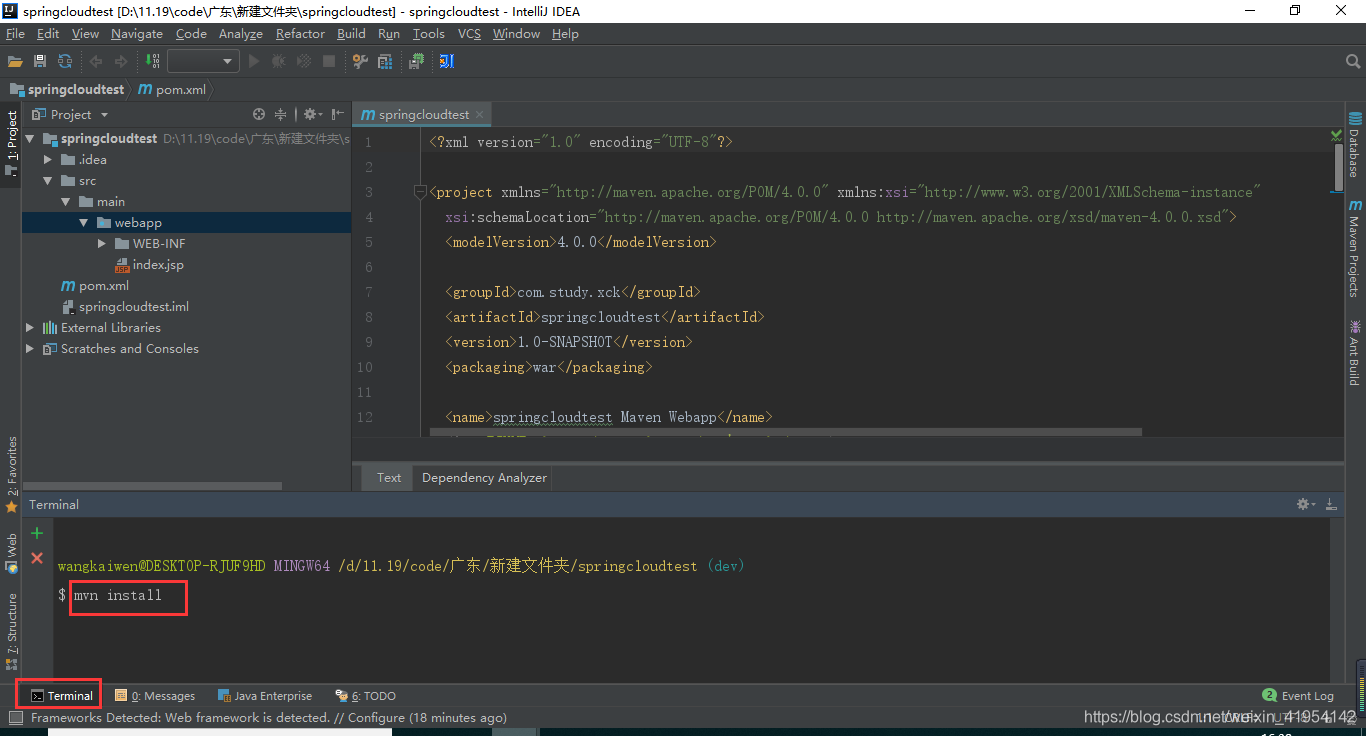
Task: Click the Save All toolbar icon
Action: 40,62
